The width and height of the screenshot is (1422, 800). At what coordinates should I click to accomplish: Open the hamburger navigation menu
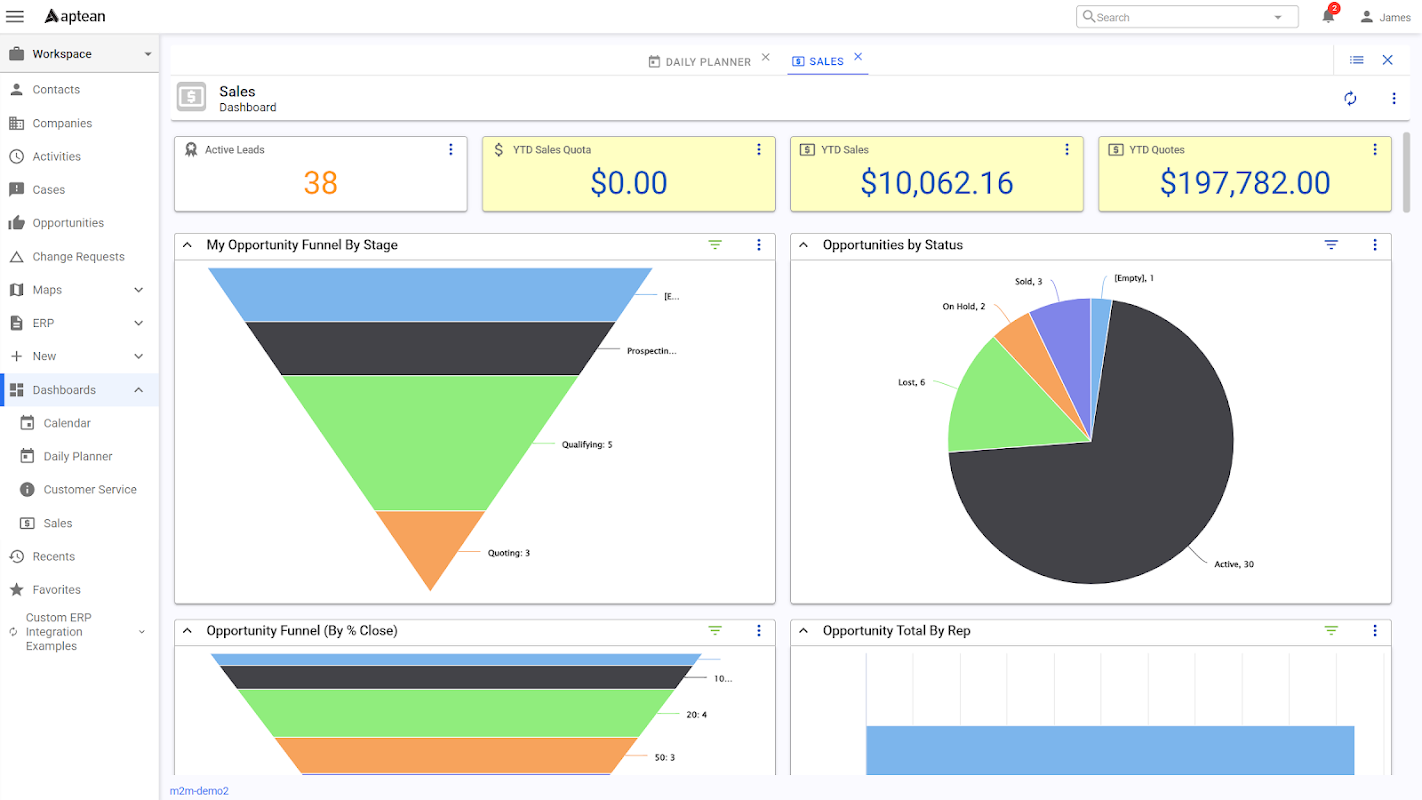[15, 16]
